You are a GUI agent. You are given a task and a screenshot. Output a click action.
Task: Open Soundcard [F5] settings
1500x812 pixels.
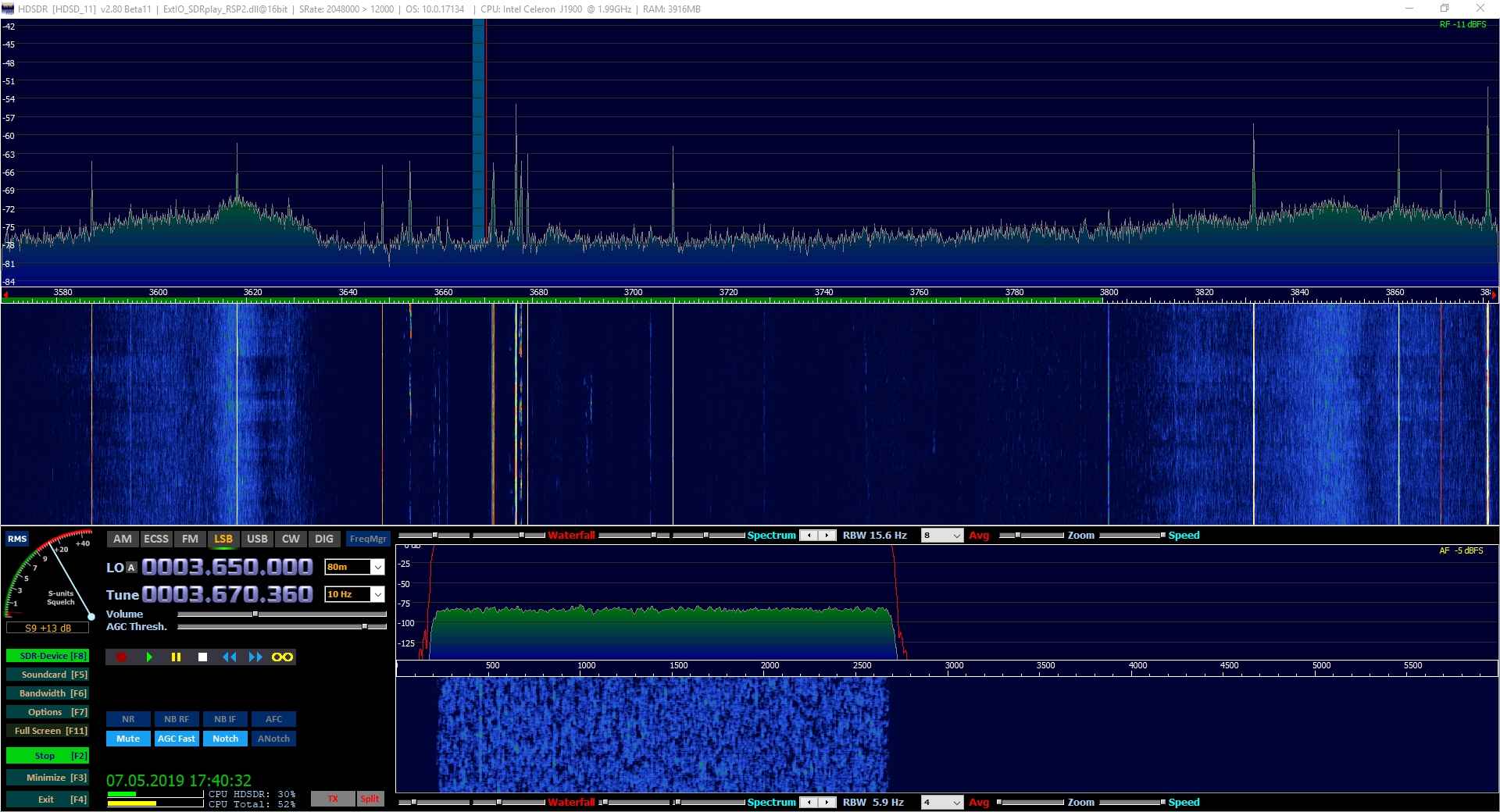(x=48, y=675)
